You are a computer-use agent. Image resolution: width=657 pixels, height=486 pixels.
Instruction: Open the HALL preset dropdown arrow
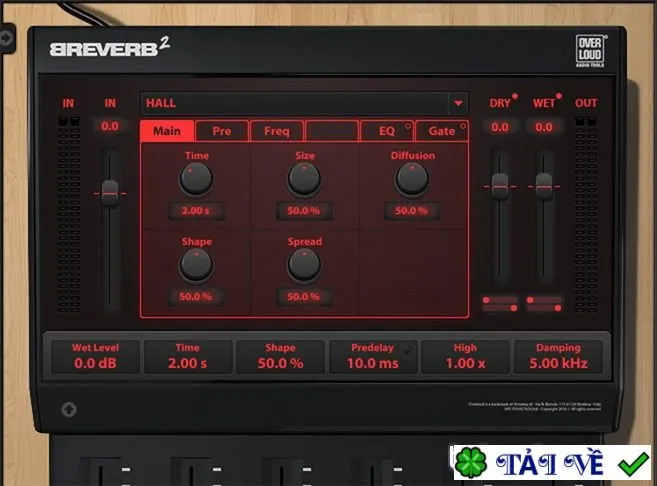pos(458,103)
